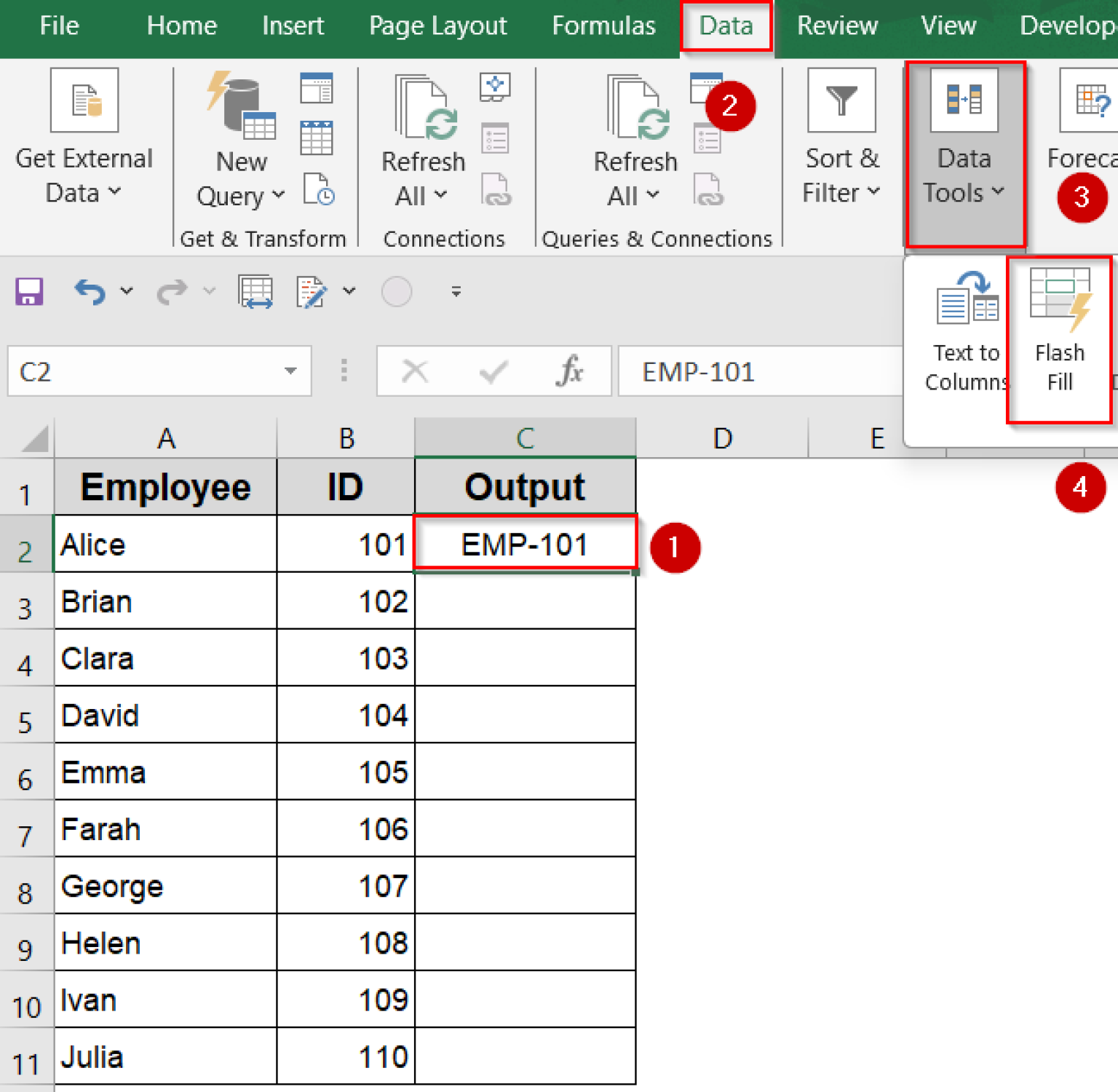The height and width of the screenshot is (1092, 1118).
Task: Click the Cancel (X) button beside formula bar
Action: pos(415,371)
